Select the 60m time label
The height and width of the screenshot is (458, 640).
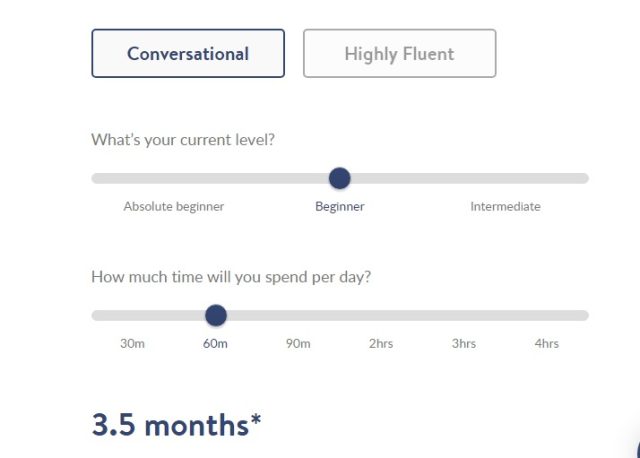[215, 344]
